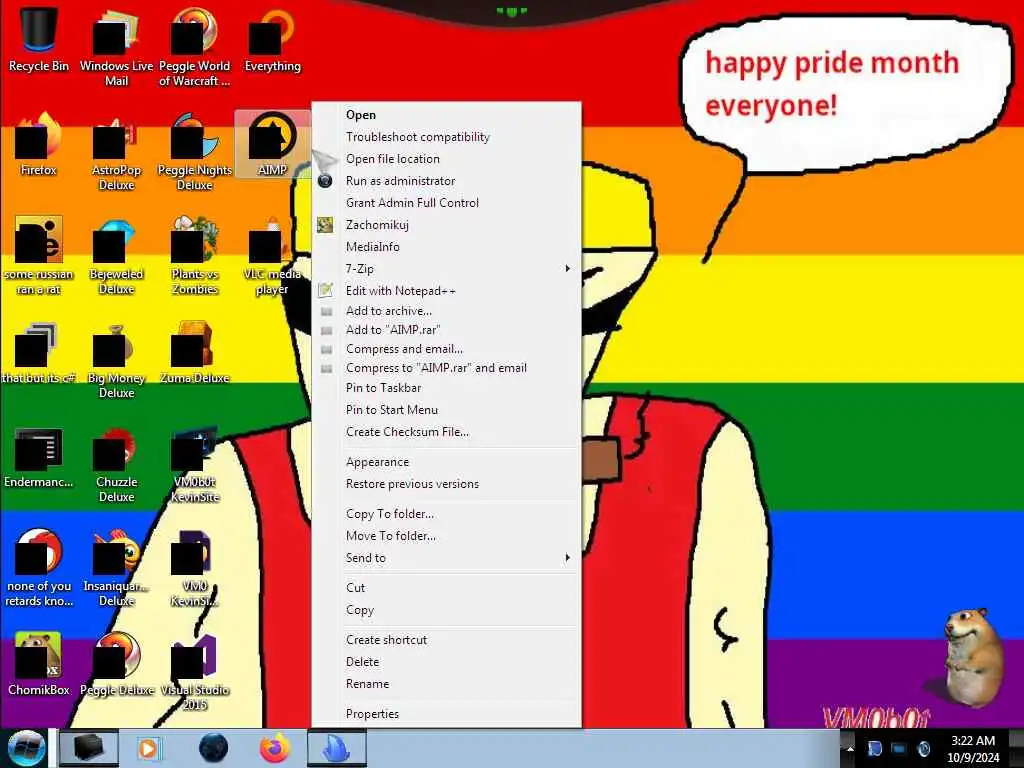Viewport: 1024px width, 768px height.
Task: Select the Endermanc... desktop icon
Action: 39,457
